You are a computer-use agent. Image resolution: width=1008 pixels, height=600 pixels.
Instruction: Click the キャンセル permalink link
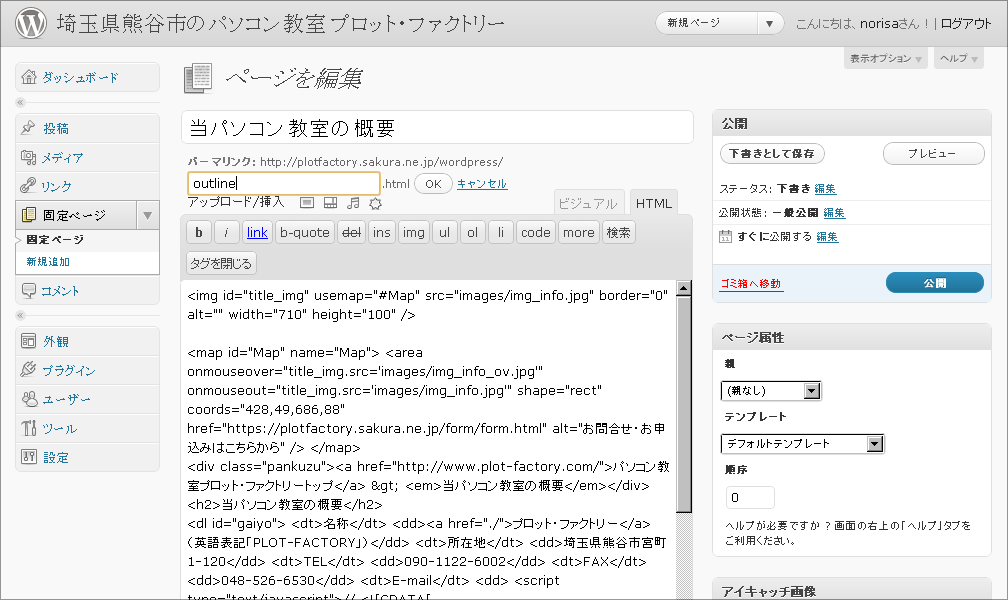click(x=482, y=184)
